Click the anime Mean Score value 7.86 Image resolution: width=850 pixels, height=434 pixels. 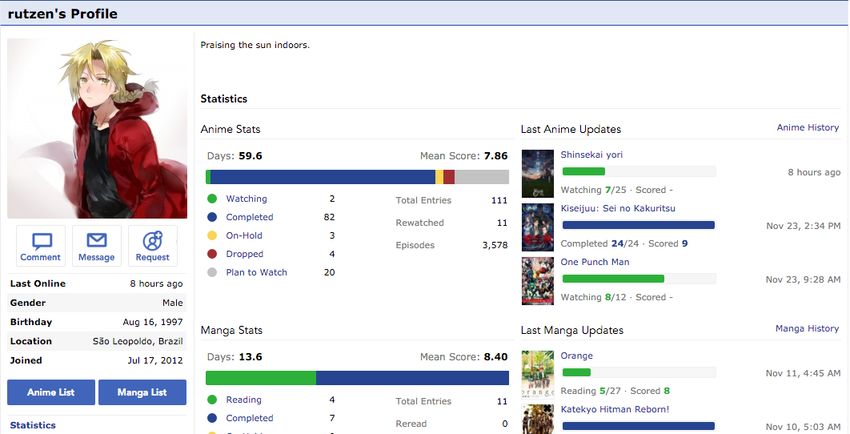pyautogui.click(x=495, y=156)
